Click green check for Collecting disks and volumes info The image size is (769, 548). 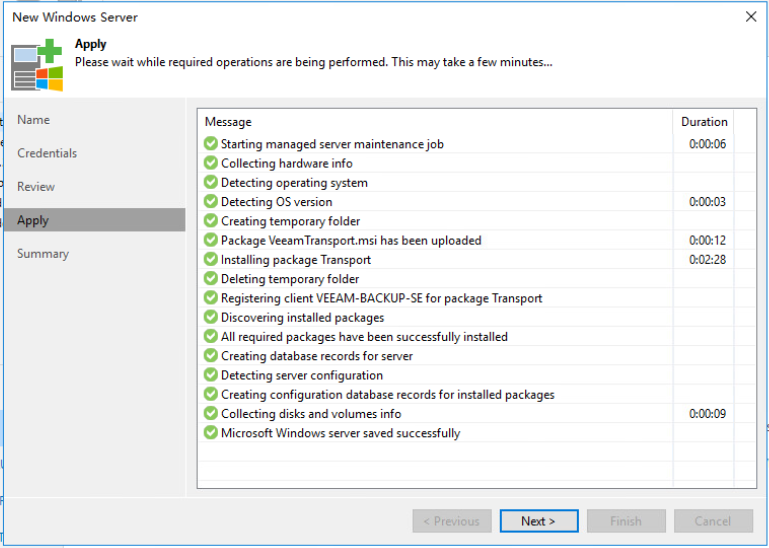211,414
